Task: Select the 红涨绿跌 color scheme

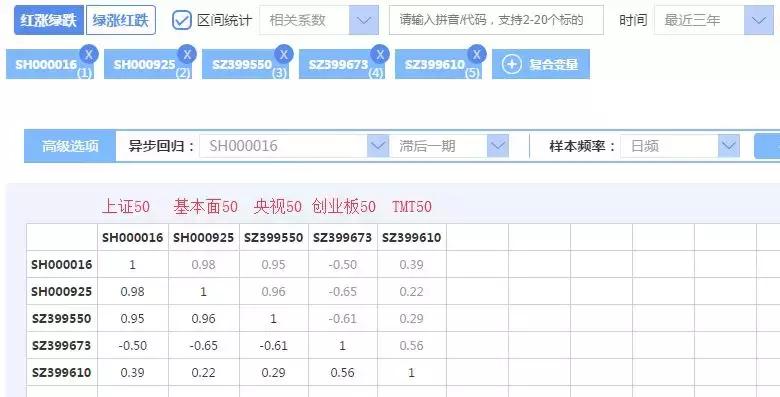Action: pos(49,20)
